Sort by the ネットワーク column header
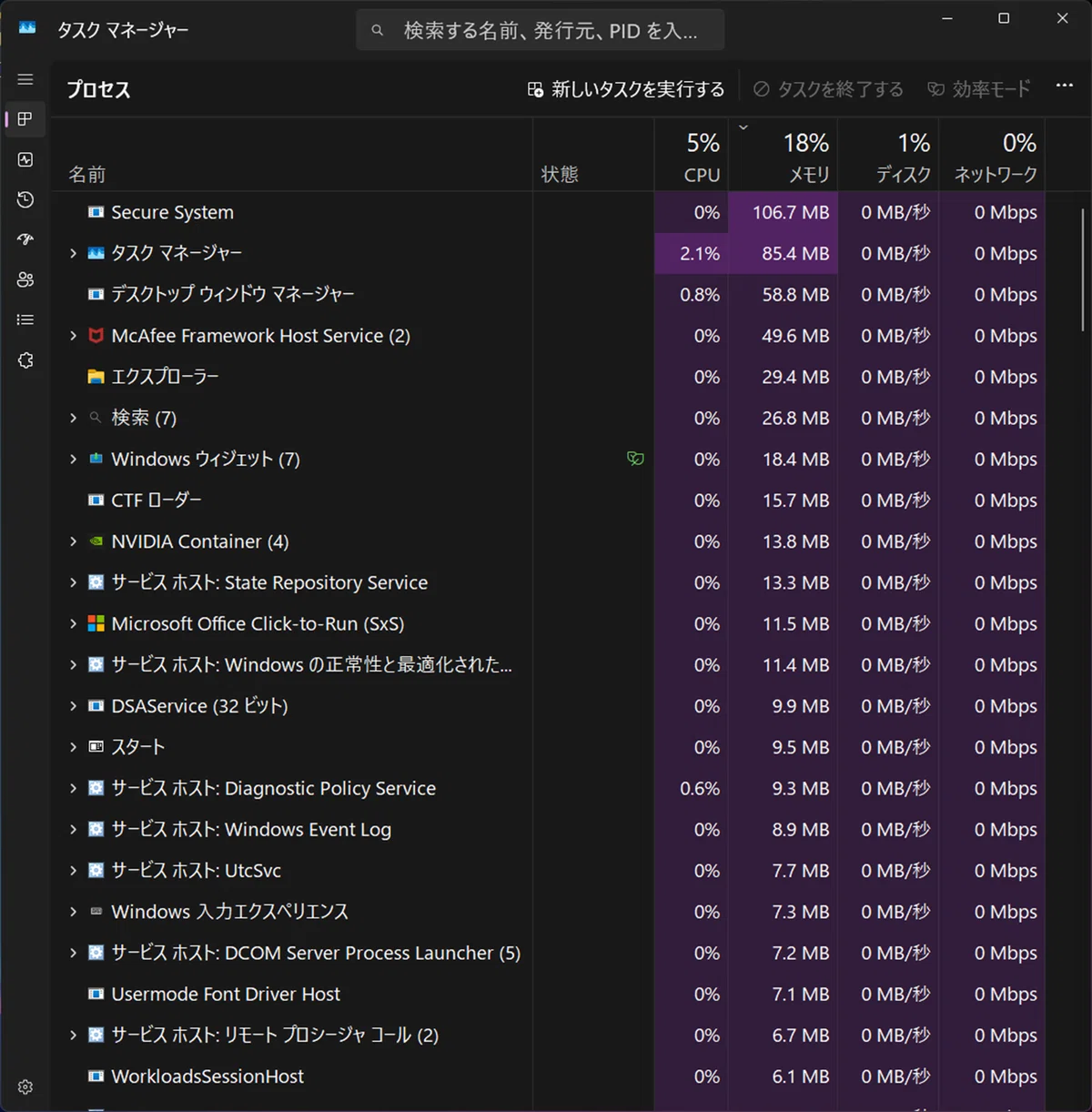Viewport: 1092px width, 1112px height. (x=992, y=156)
